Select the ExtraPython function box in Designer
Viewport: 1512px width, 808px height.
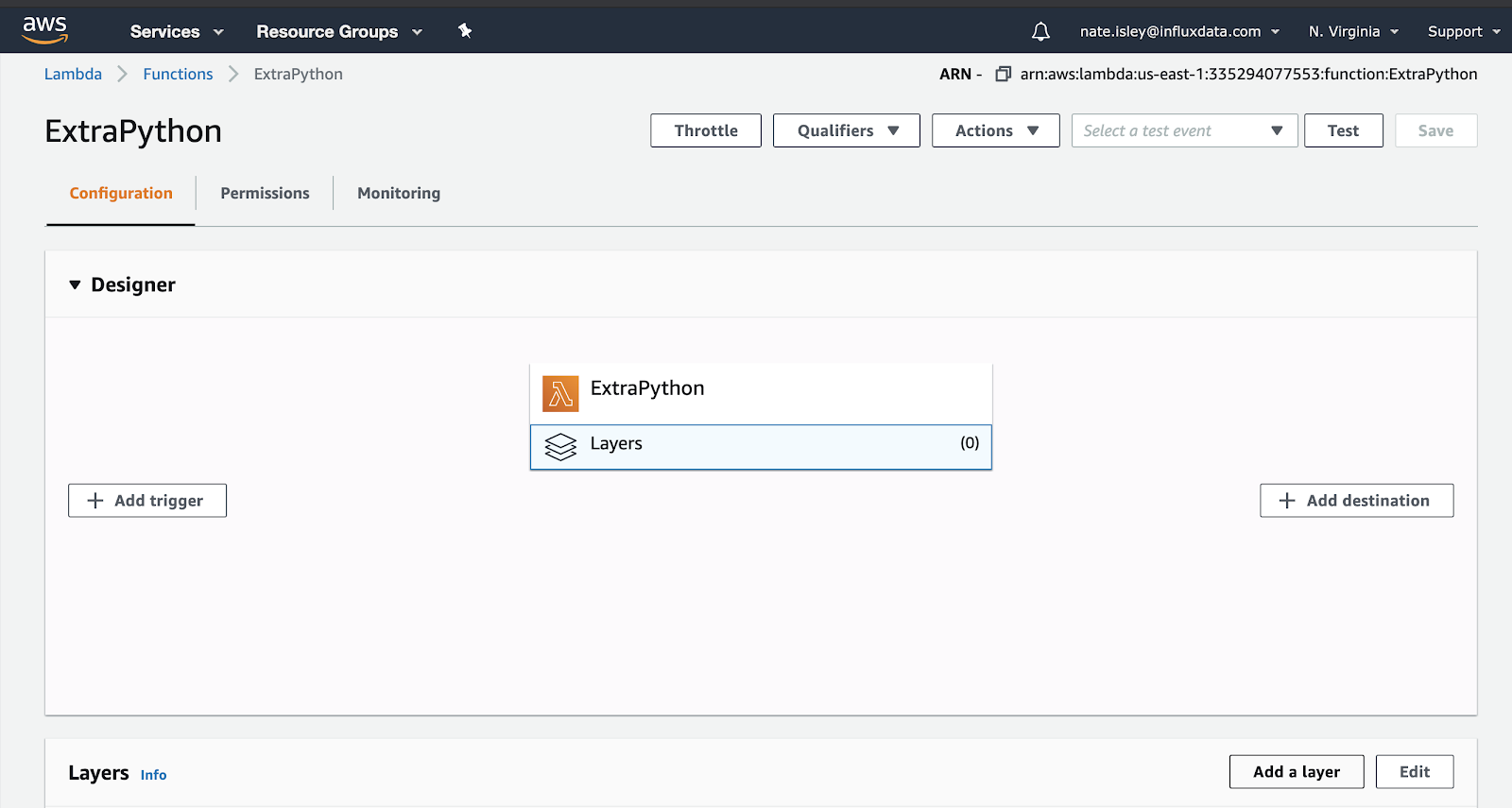click(761, 394)
